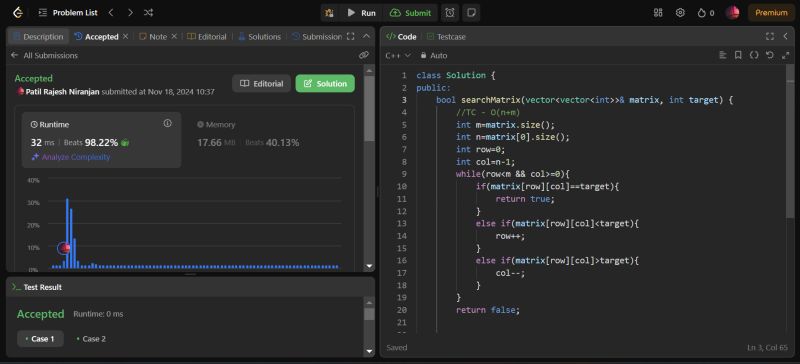This screenshot has width=800, height=364.
Task: Maximize the code panel fullscreen icon
Action: [x=770, y=36]
